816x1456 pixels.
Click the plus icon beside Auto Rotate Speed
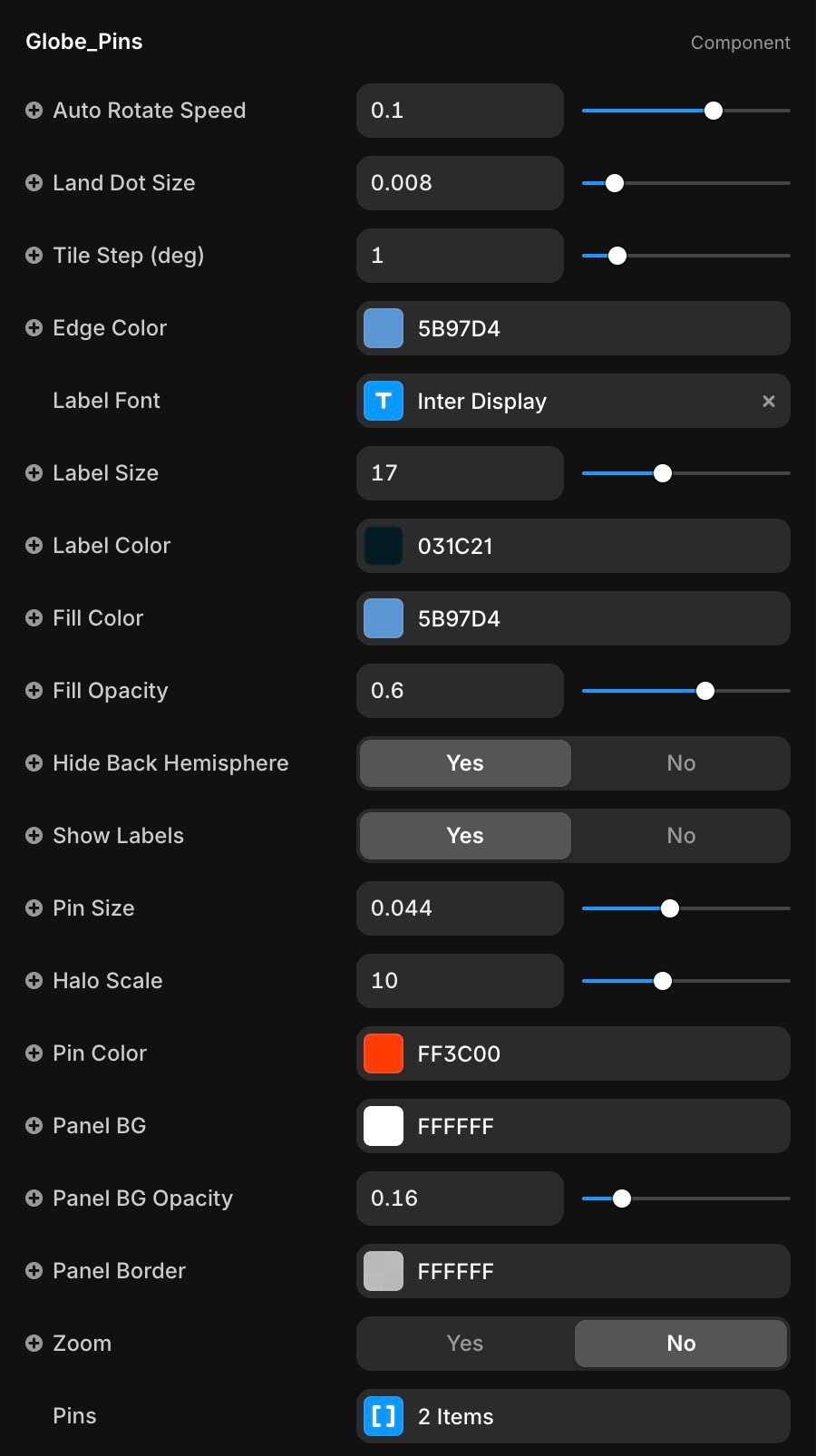click(x=34, y=111)
